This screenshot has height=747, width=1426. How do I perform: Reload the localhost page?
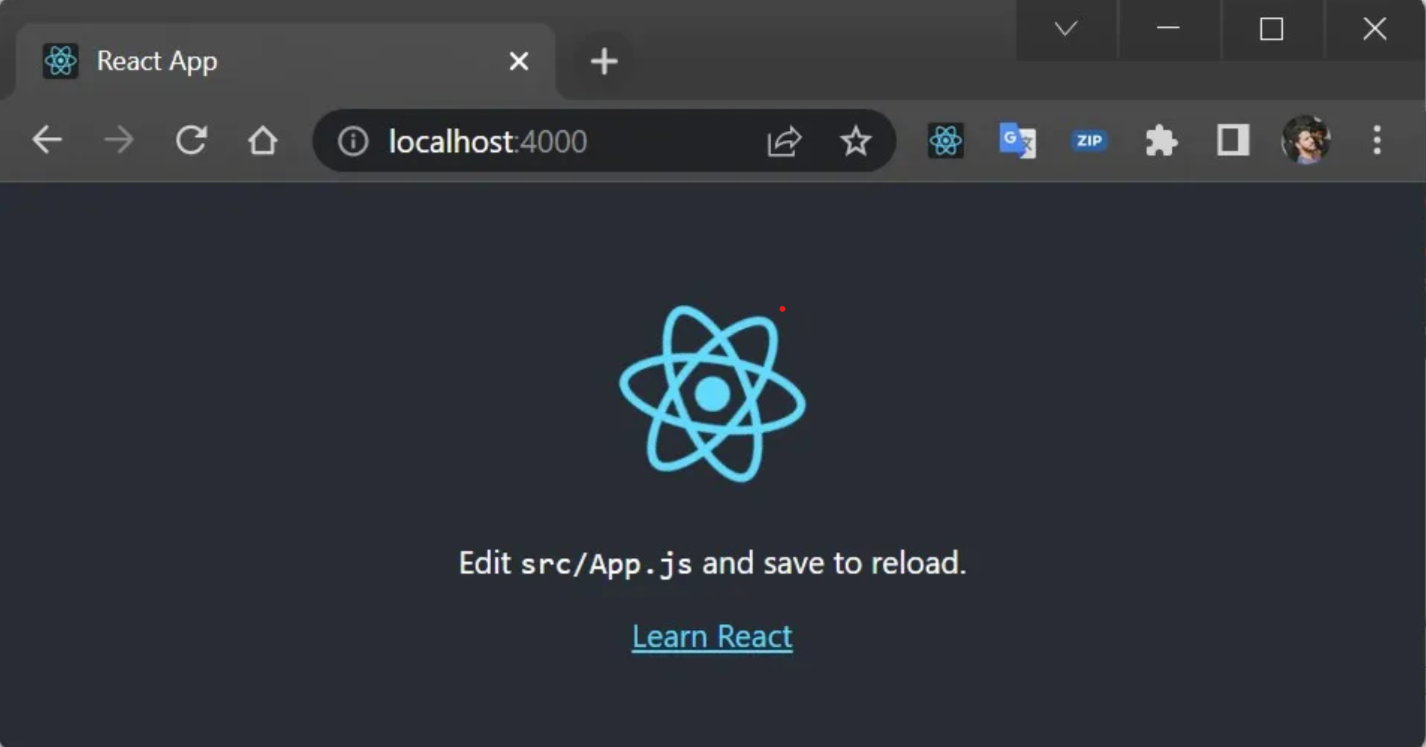(191, 141)
